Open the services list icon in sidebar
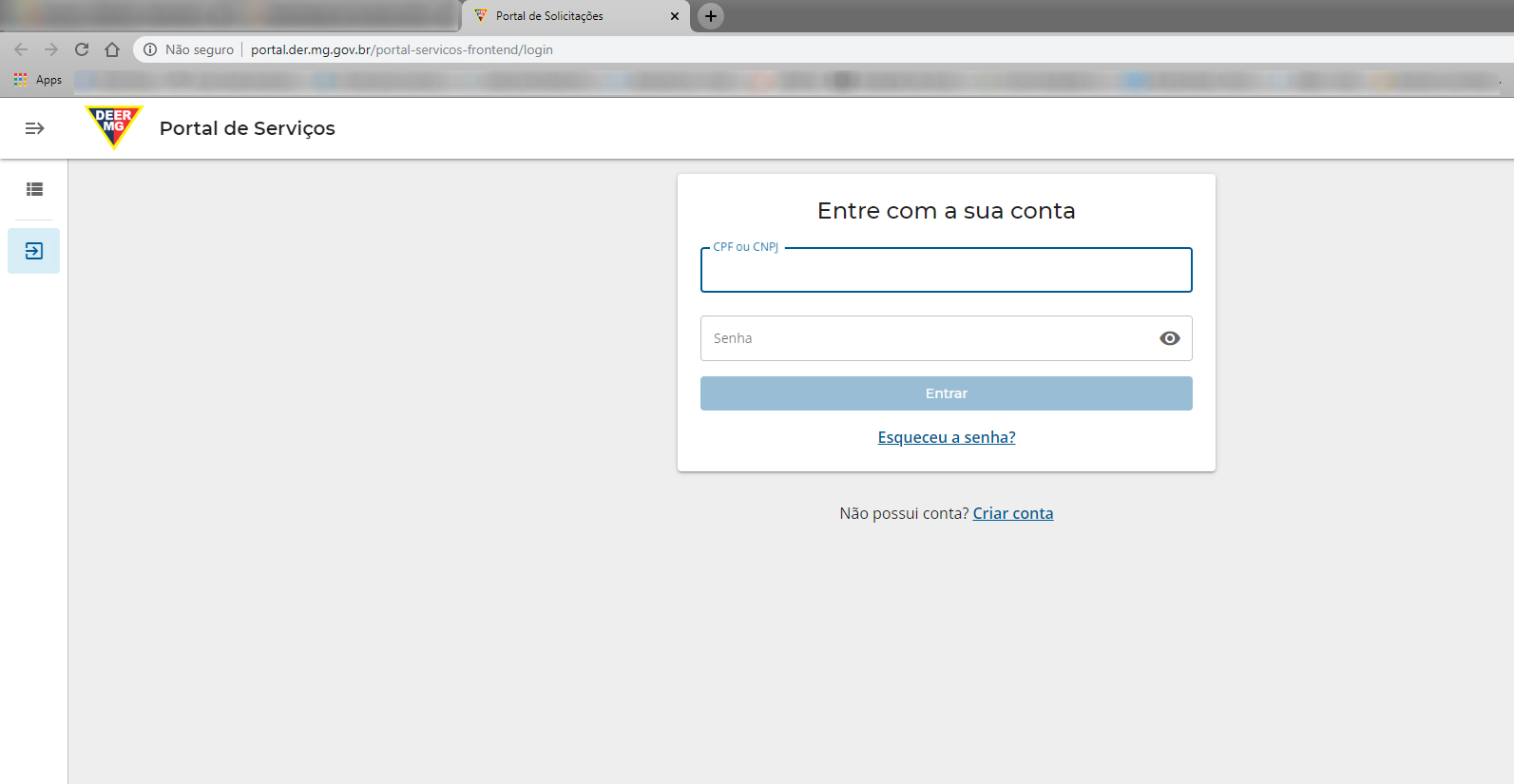Screen dimensions: 1514x784 coord(34,189)
